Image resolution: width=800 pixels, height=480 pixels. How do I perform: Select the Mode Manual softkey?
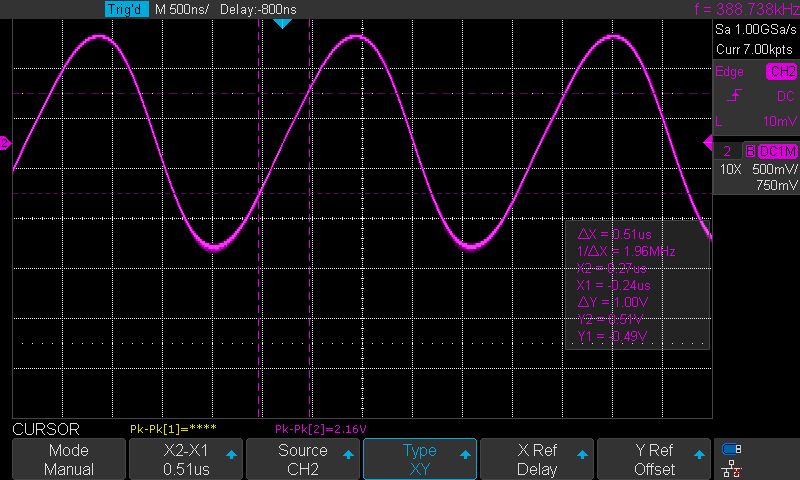[69, 459]
